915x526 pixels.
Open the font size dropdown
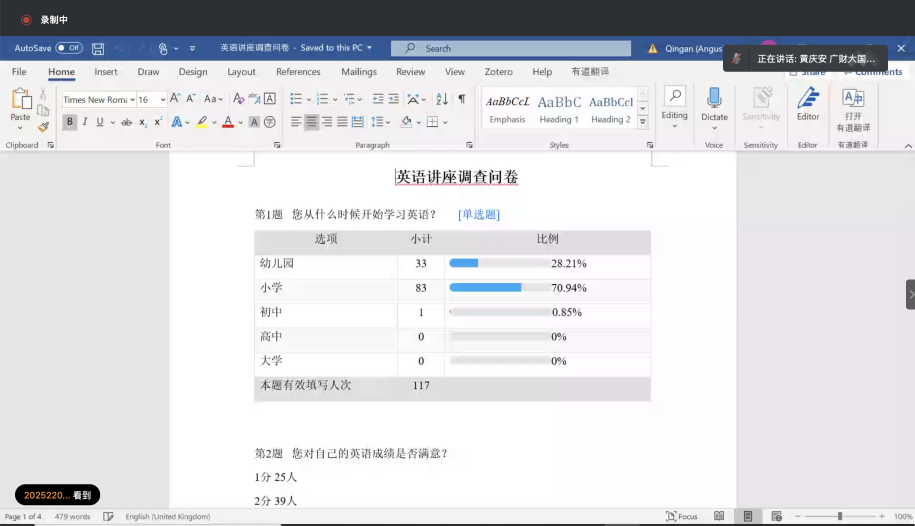(162, 100)
